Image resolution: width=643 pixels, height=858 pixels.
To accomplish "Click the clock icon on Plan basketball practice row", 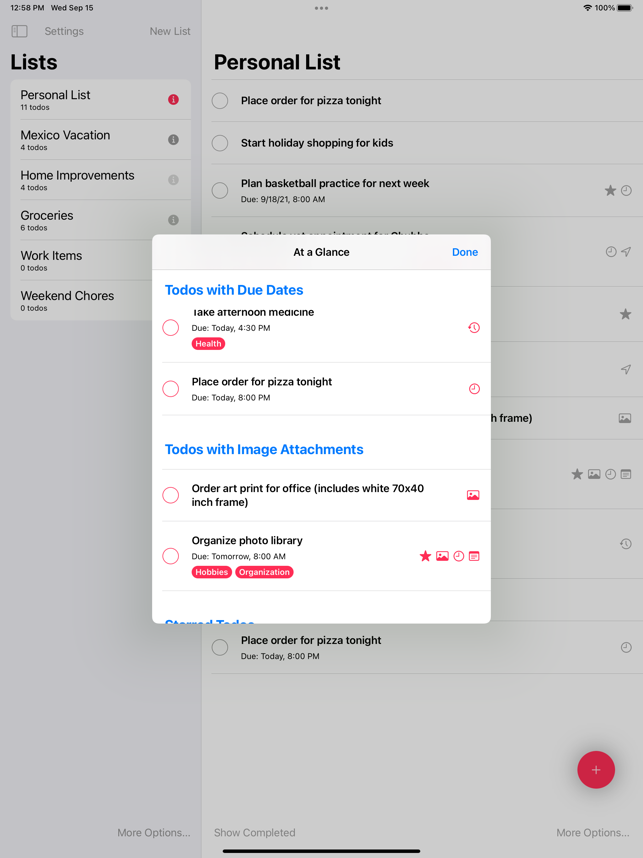I will 627,190.
